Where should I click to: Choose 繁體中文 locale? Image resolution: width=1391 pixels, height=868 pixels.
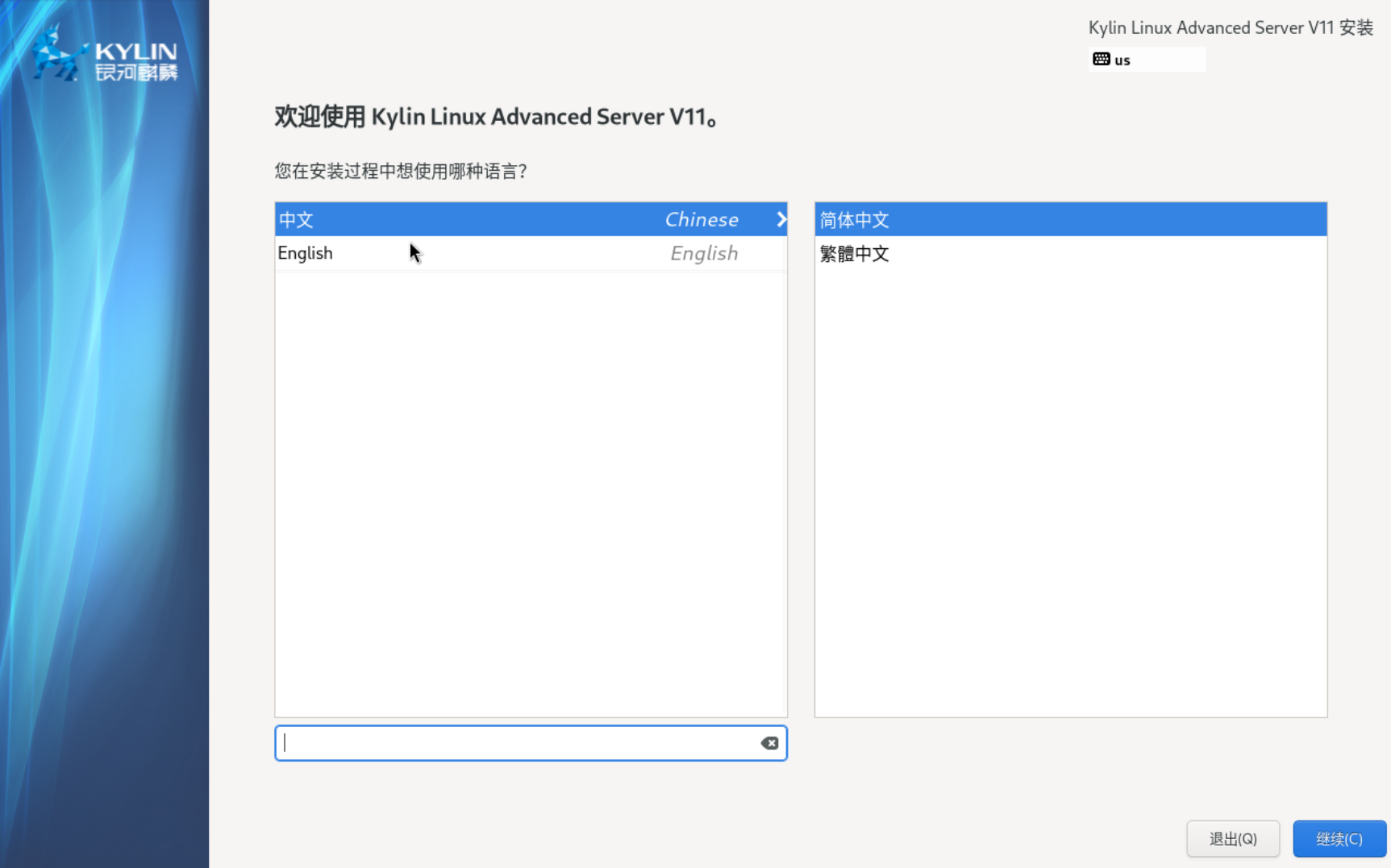[1070, 254]
